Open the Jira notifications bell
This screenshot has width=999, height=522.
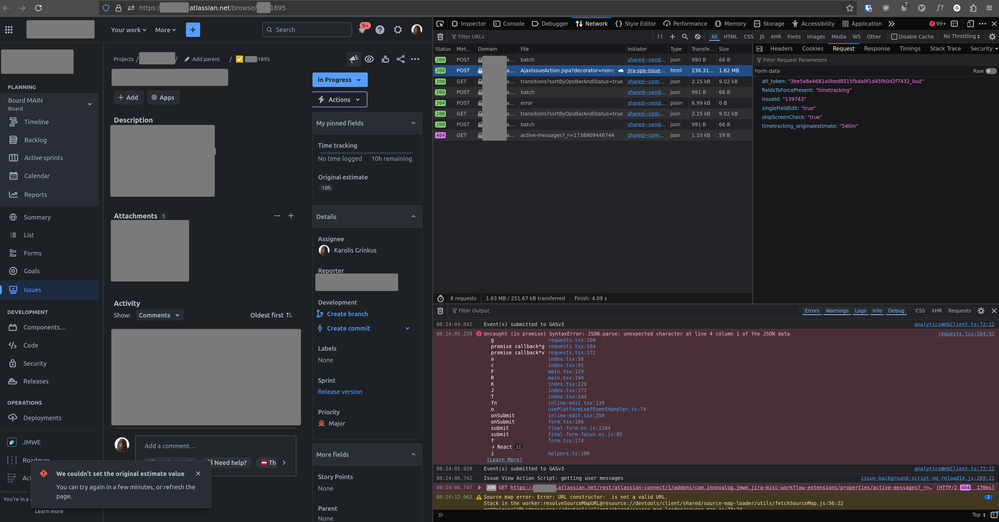point(362,30)
